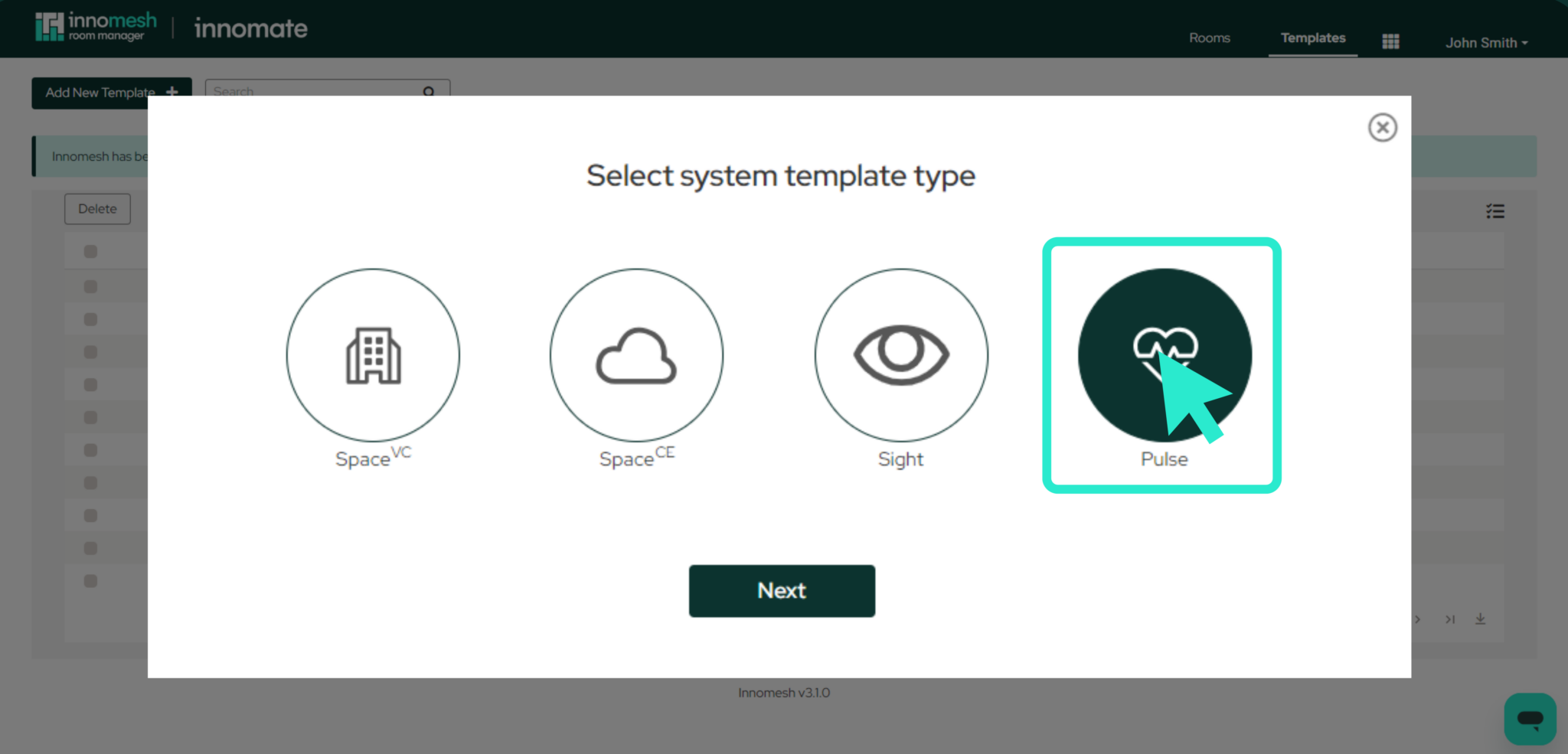Check the third row checkbox
1568x754 pixels.
click(x=90, y=318)
